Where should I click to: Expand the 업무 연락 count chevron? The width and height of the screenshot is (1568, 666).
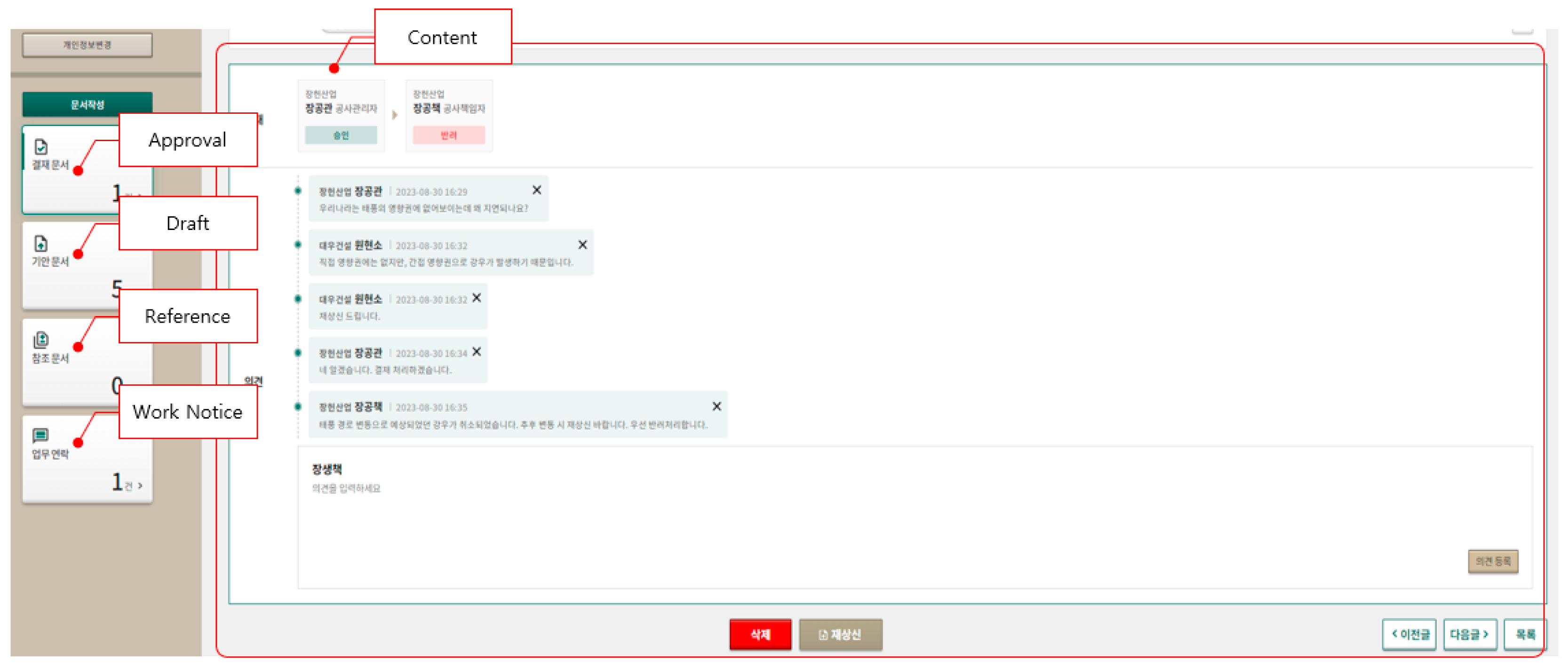[140, 485]
